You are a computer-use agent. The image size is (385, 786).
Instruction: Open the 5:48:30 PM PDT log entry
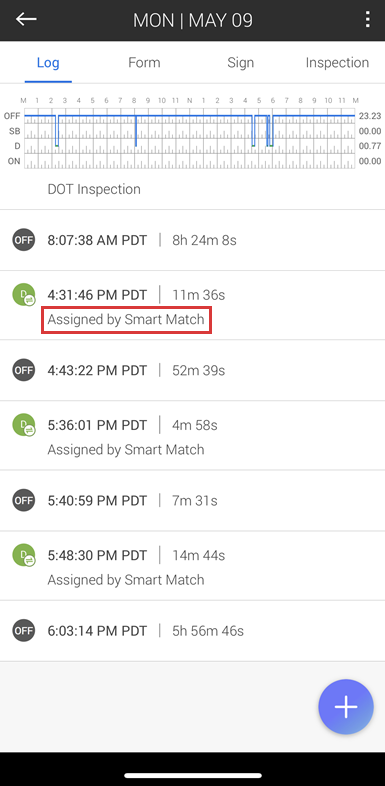click(x=192, y=565)
